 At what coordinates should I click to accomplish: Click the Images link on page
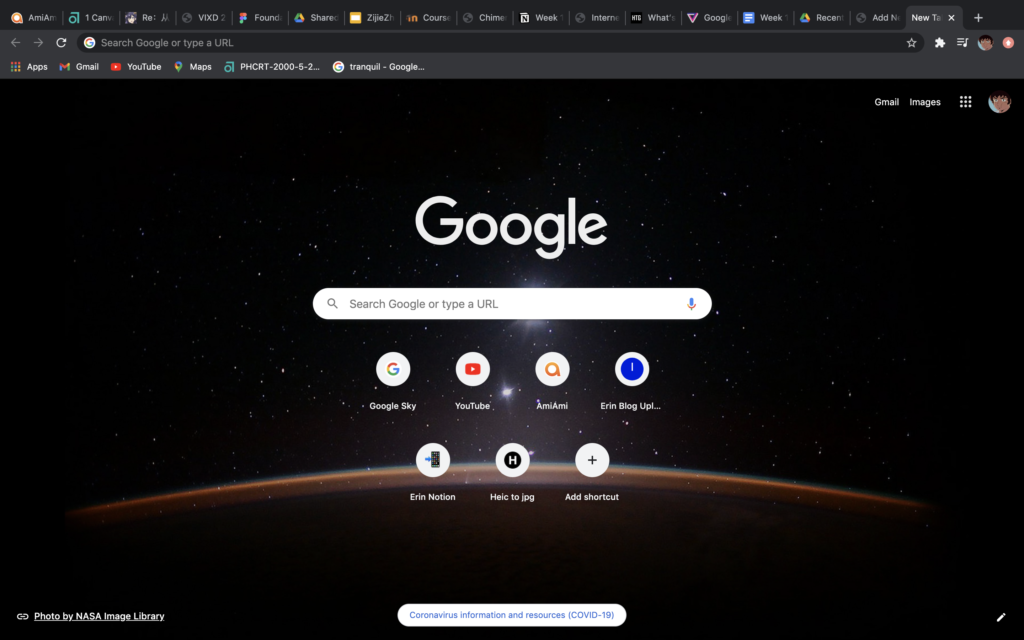click(x=925, y=102)
